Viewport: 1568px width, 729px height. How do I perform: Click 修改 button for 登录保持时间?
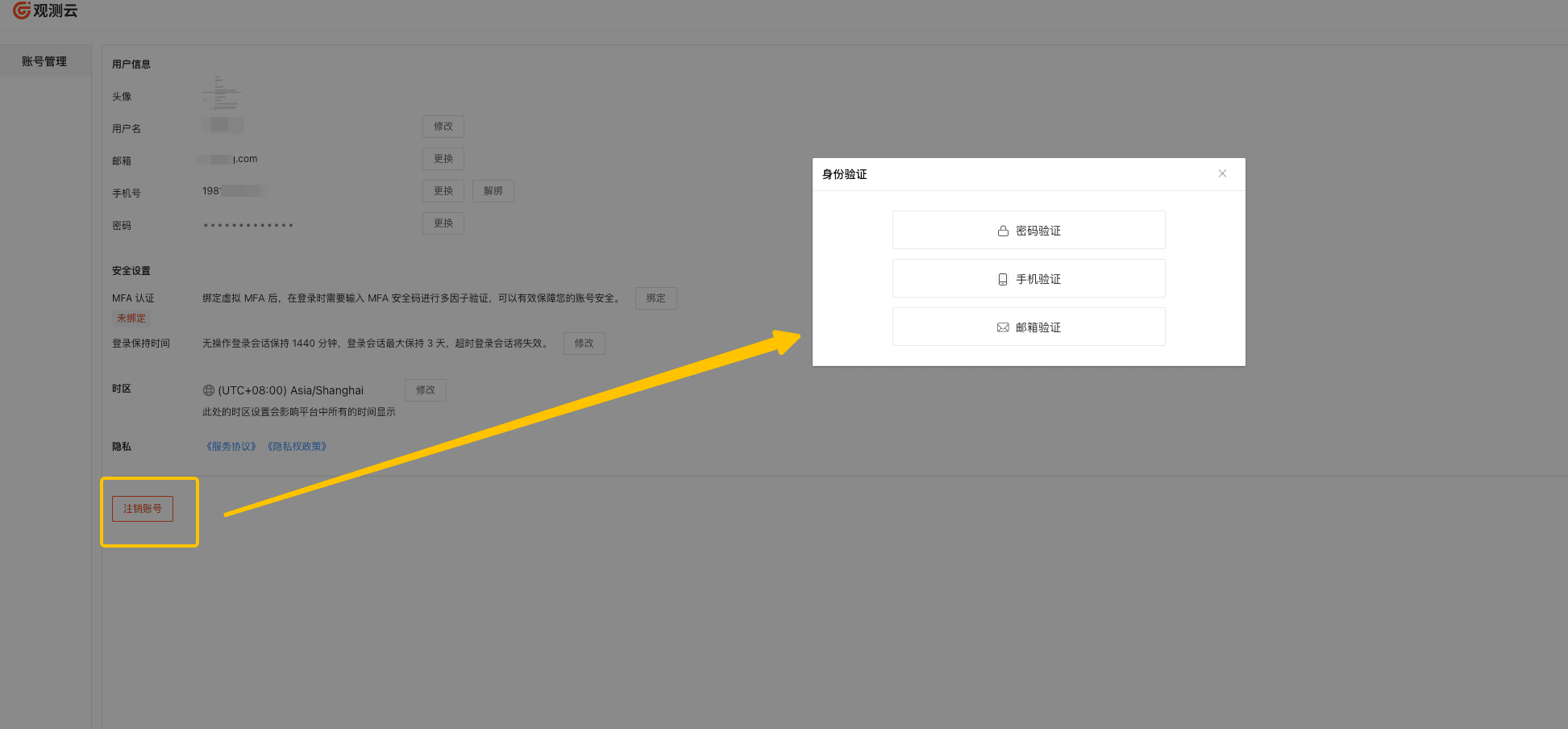pyautogui.click(x=584, y=344)
